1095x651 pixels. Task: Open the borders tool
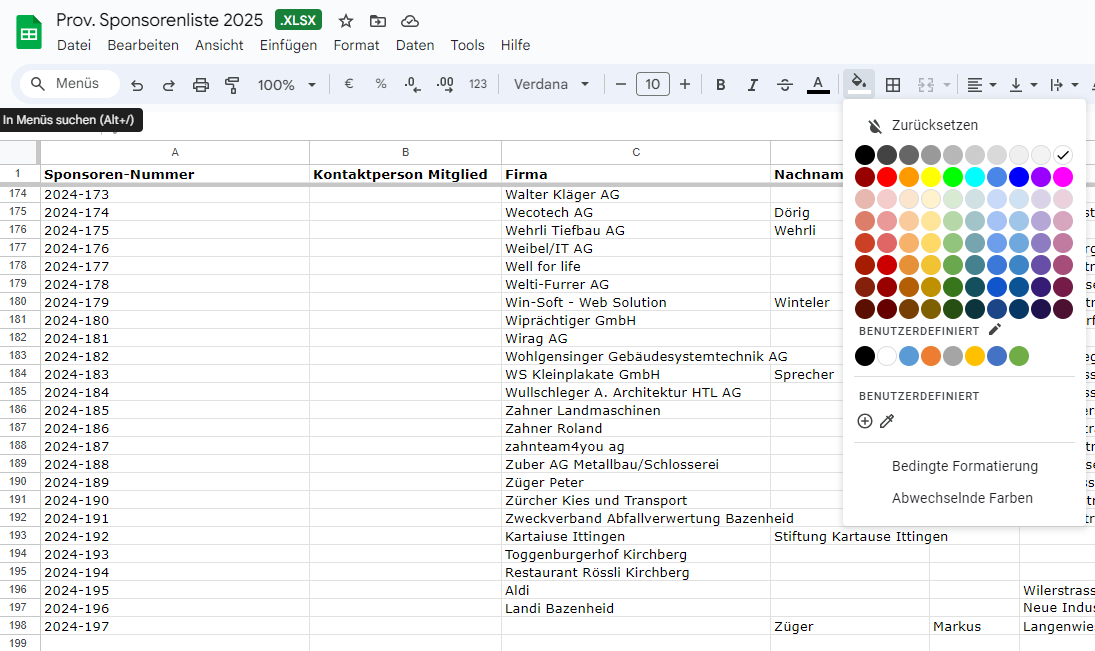[892, 85]
